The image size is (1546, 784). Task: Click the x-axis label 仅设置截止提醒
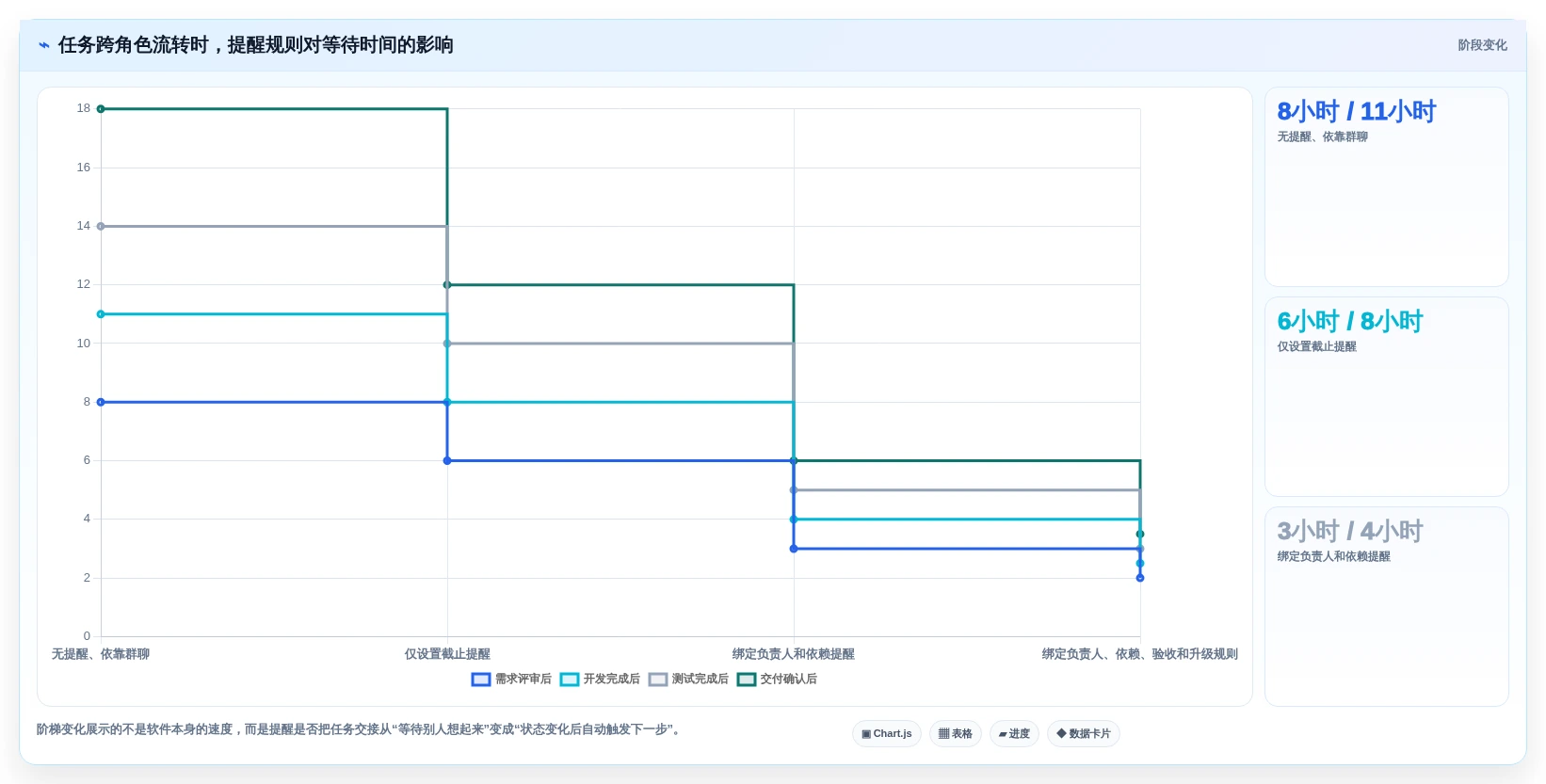click(x=447, y=654)
